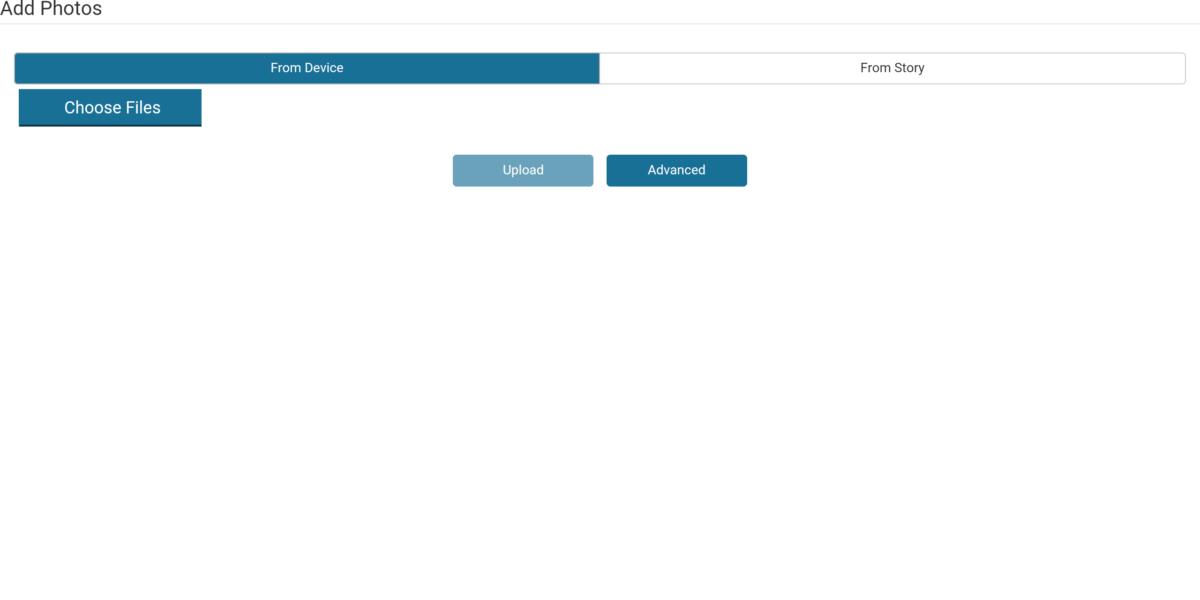
Task: Activate the From Device segment
Action: coord(307,68)
